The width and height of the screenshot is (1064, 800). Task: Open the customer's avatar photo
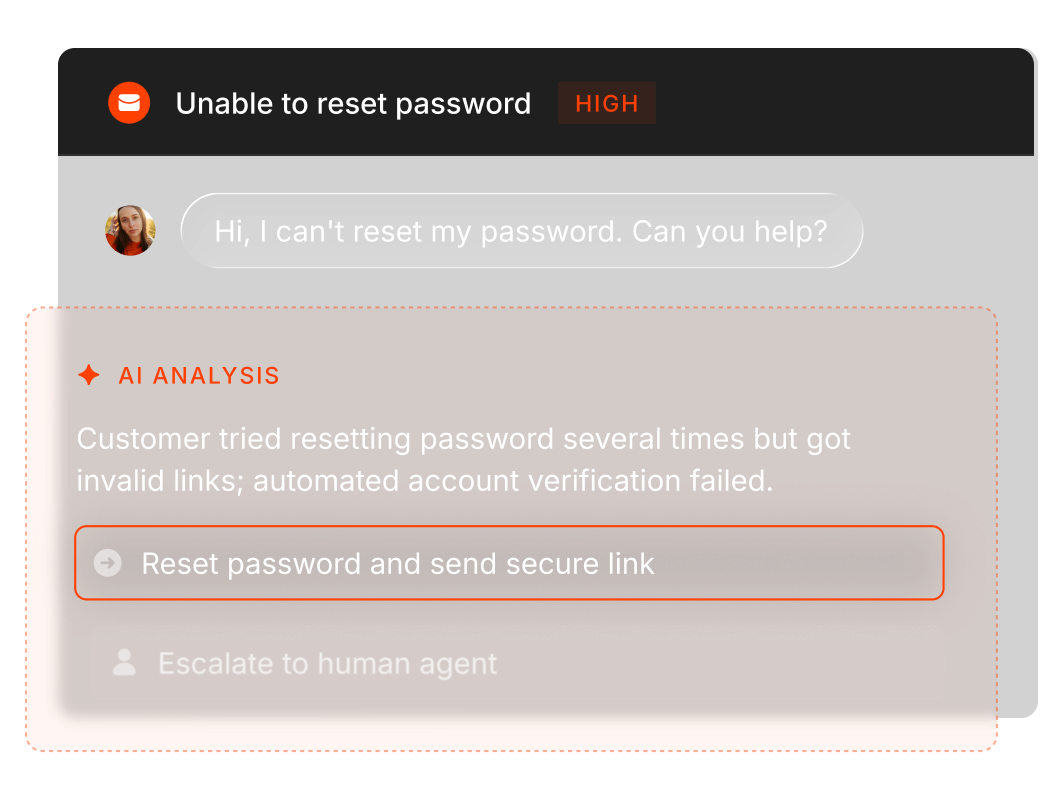(130, 231)
